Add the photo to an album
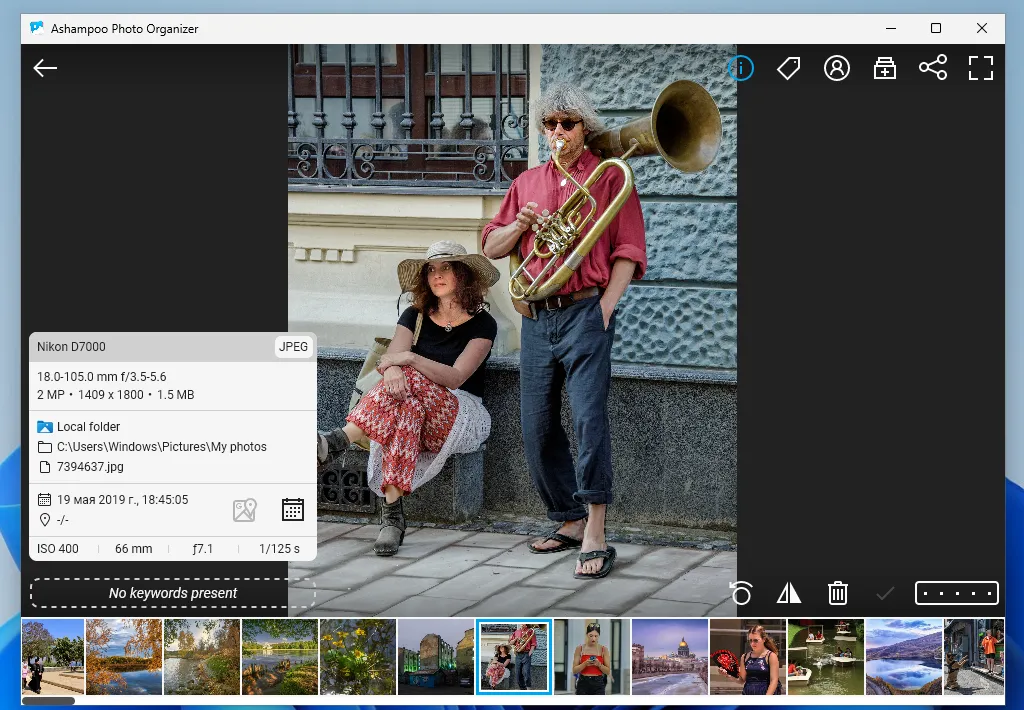 [x=885, y=68]
